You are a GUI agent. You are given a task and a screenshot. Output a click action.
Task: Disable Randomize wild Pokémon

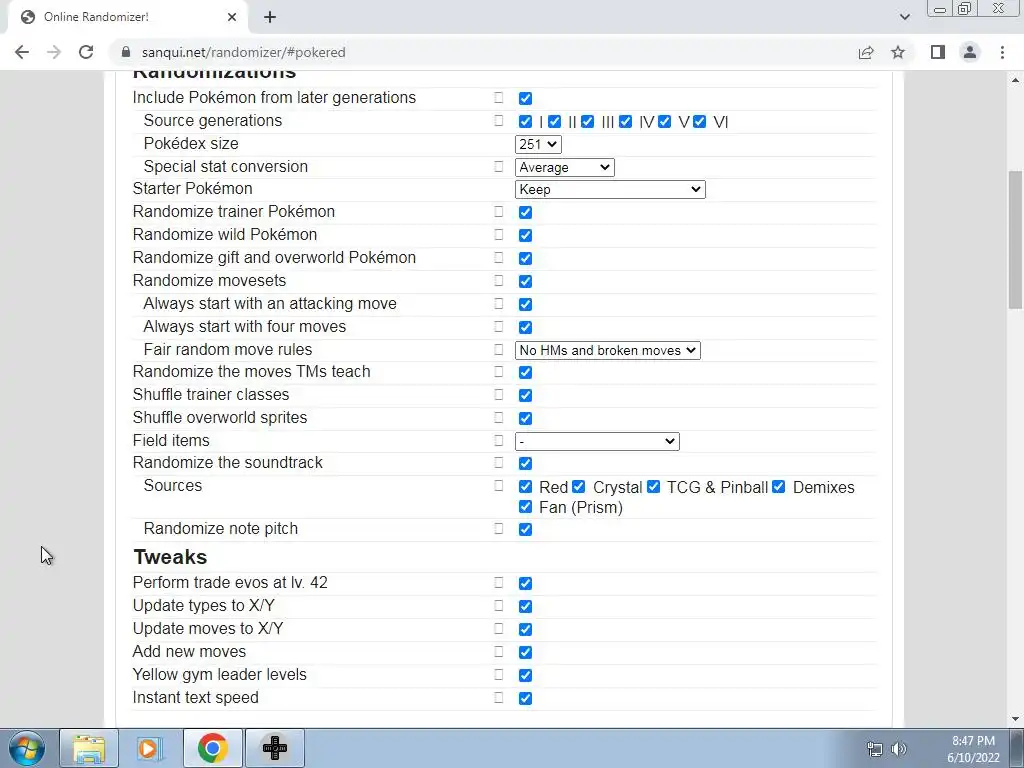pyautogui.click(x=525, y=236)
